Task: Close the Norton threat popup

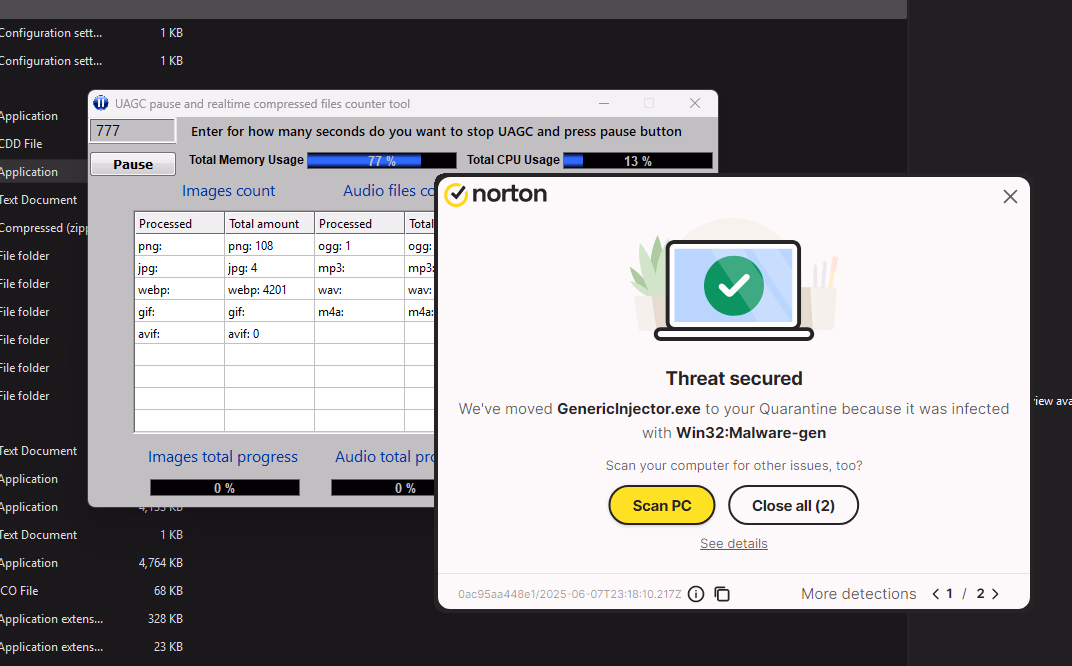Action: click(1010, 197)
